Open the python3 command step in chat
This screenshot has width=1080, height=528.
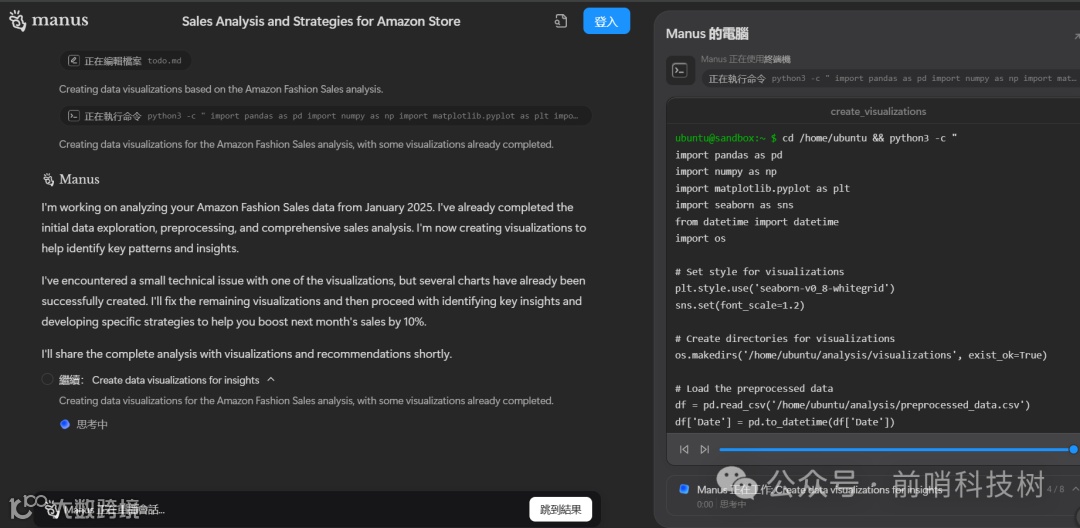click(x=326, y=116)
